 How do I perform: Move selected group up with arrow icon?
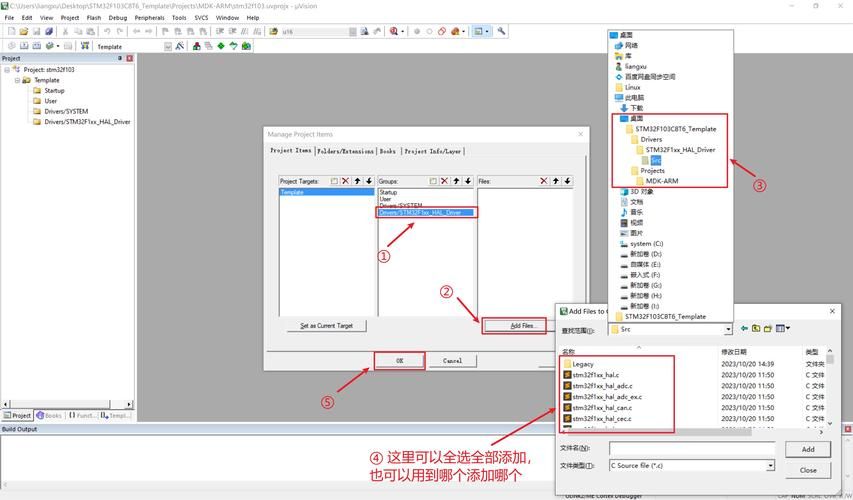456,181
